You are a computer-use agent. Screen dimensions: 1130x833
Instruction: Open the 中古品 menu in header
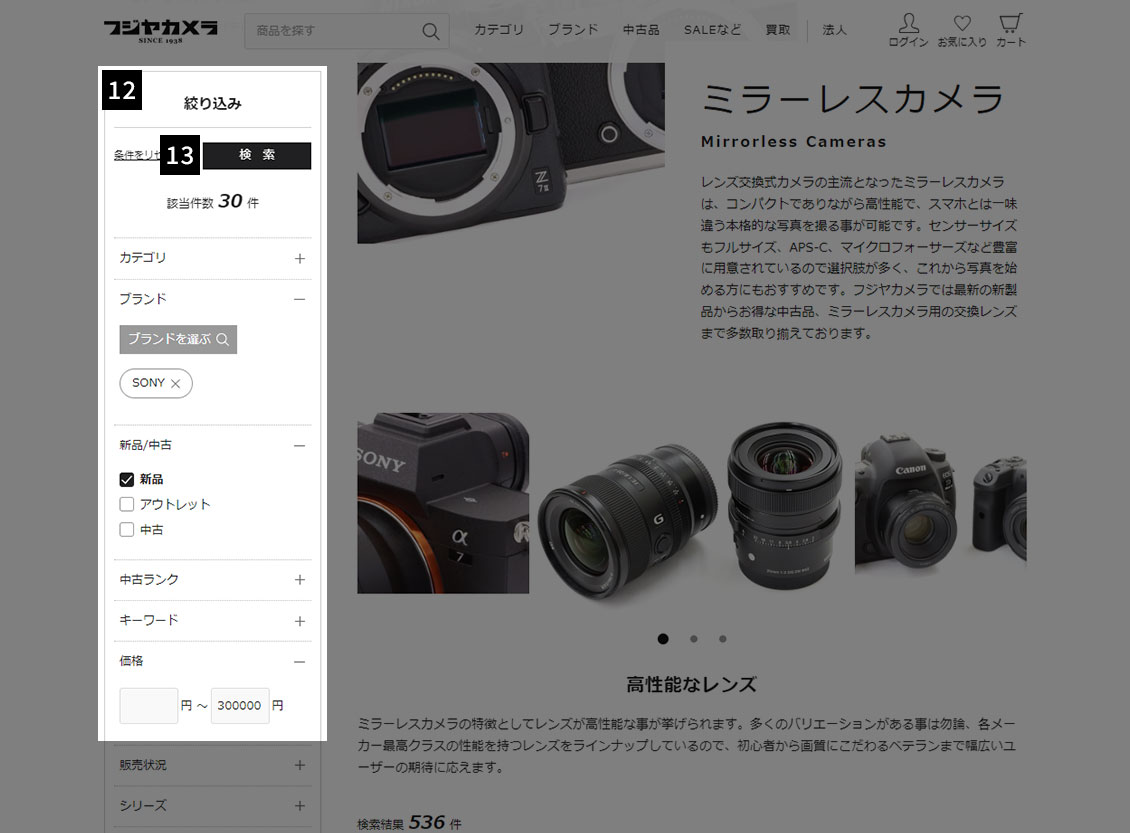click(641, 30)
